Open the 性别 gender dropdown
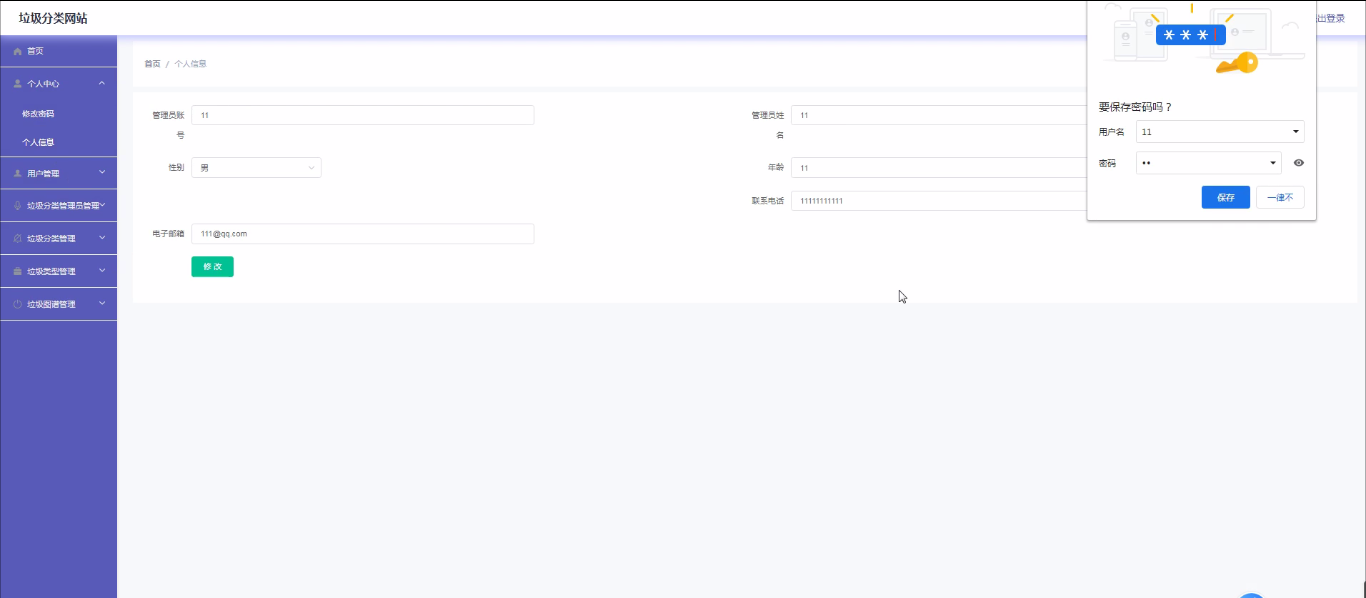 point(256,168)
